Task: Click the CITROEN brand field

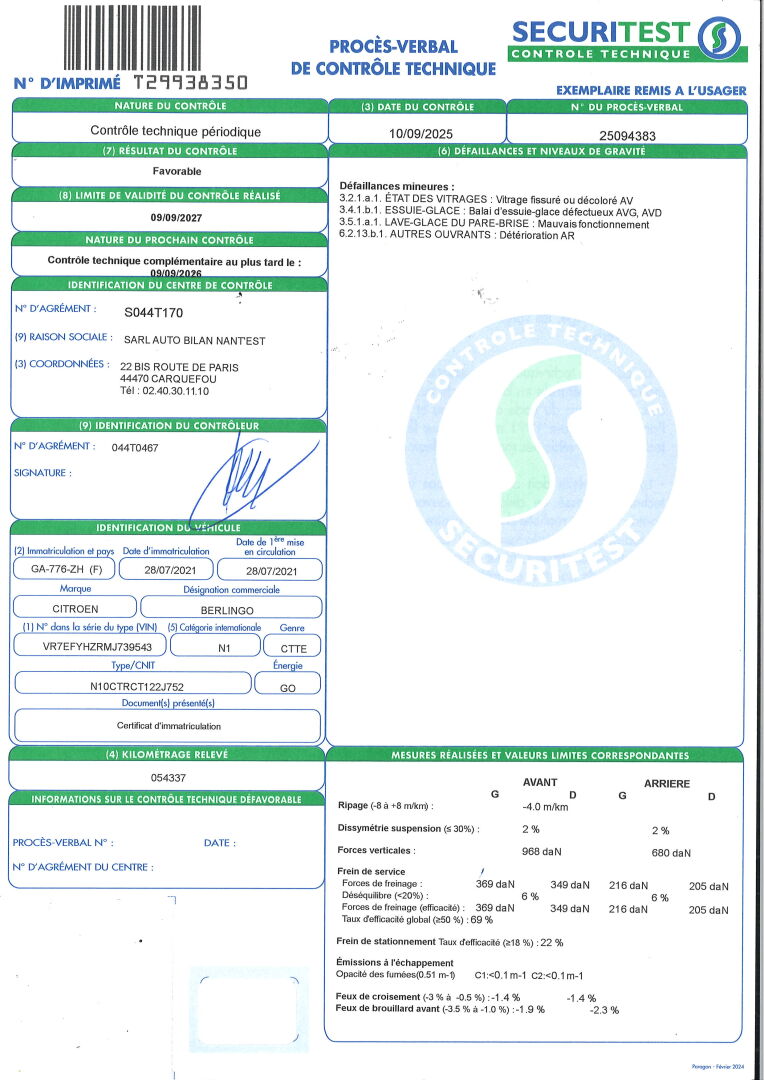Action: 74,608
